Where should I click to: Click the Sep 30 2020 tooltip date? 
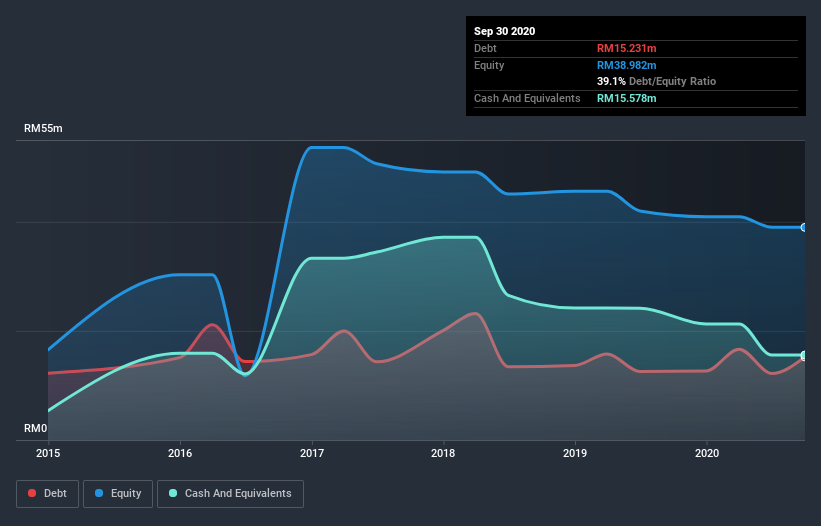505,31
